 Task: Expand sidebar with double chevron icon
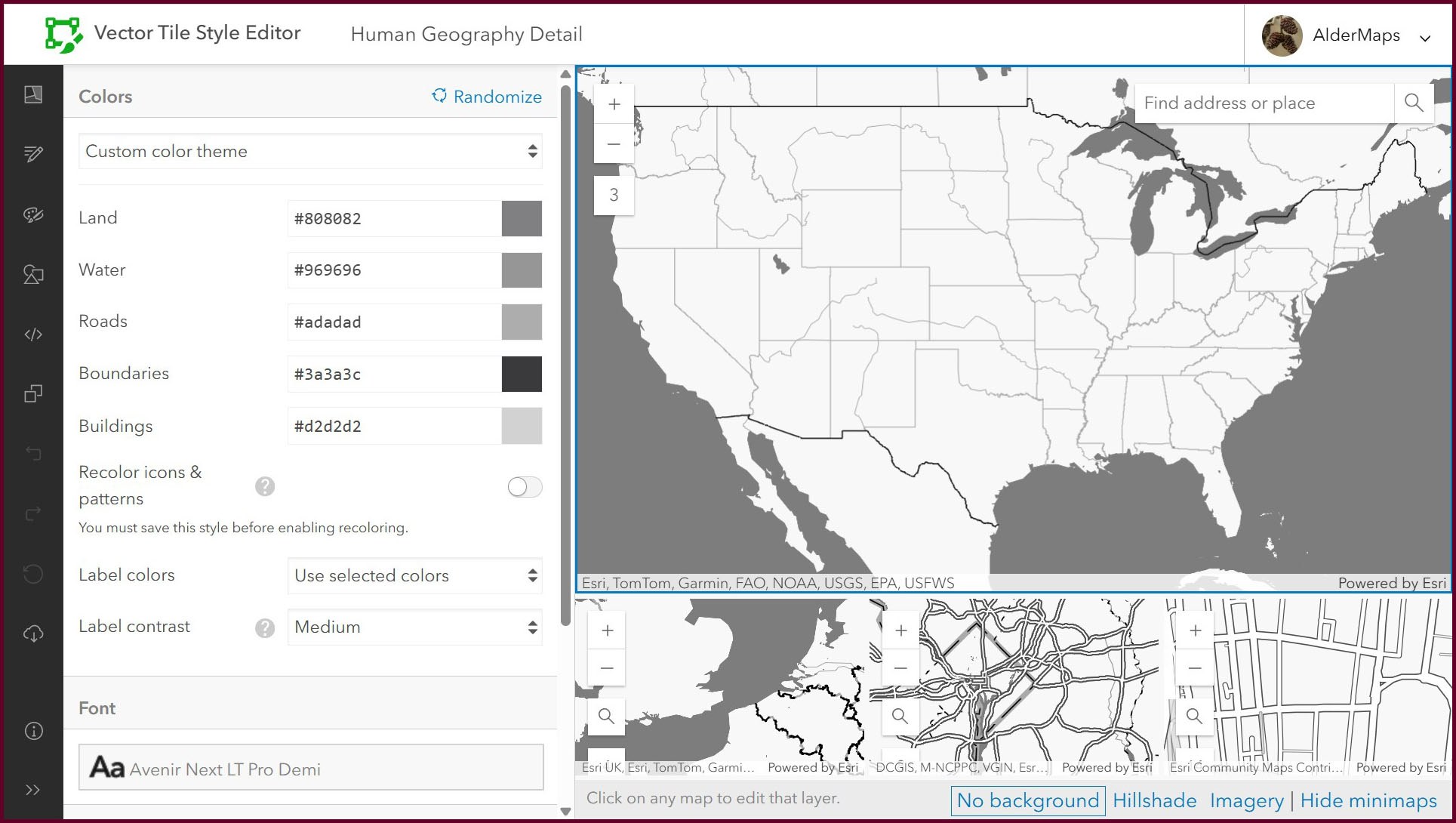33,790
